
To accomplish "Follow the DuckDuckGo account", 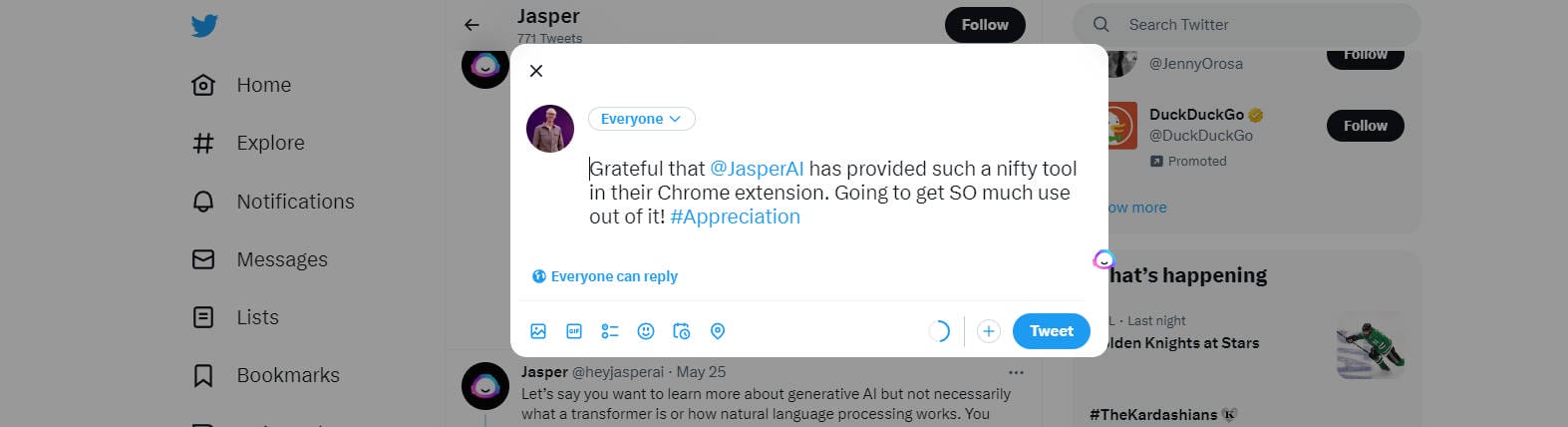I will pos(1365,126).
